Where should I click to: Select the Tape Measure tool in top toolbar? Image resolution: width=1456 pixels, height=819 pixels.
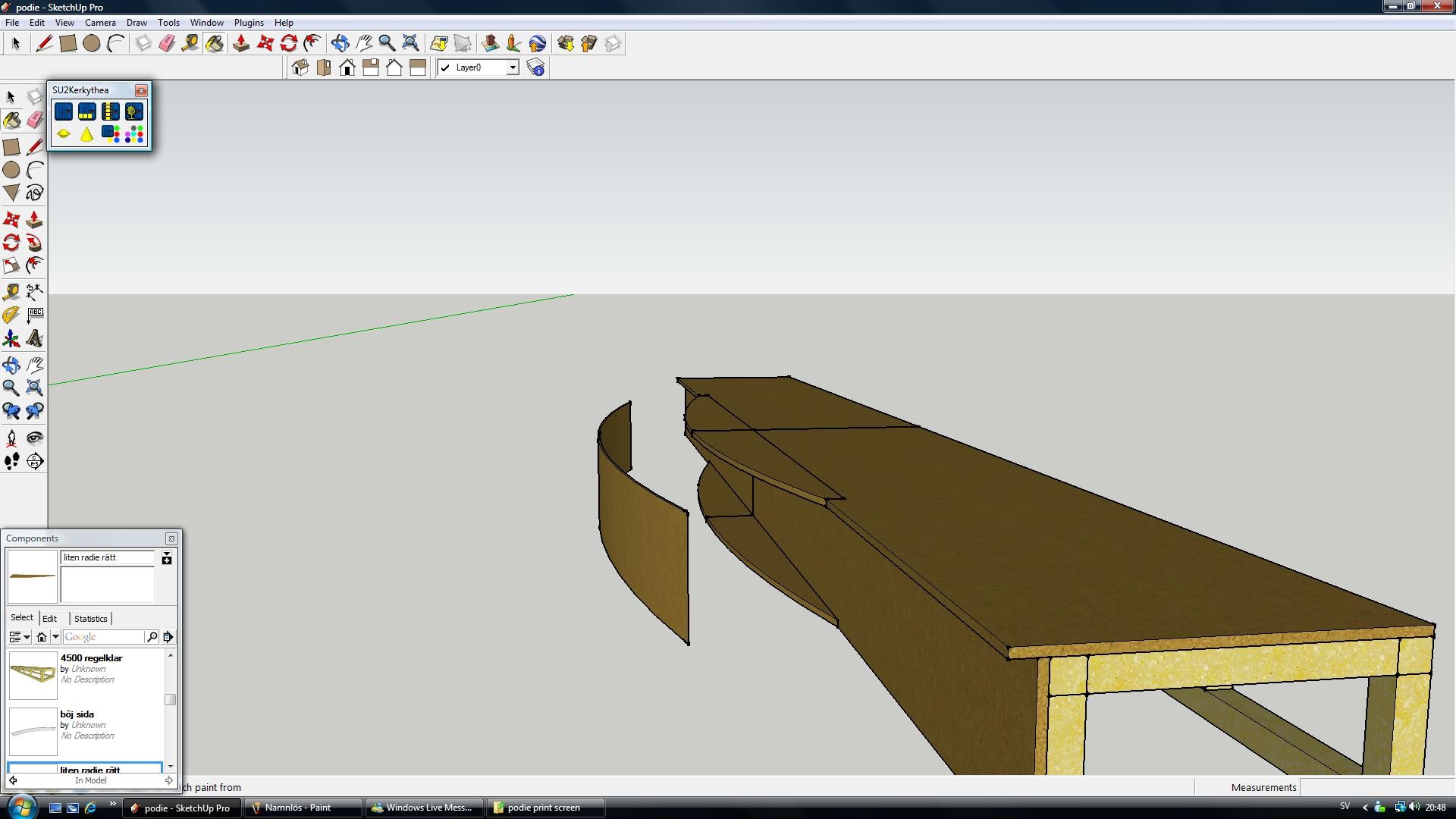pyautogui.click(x=190, y=43)
